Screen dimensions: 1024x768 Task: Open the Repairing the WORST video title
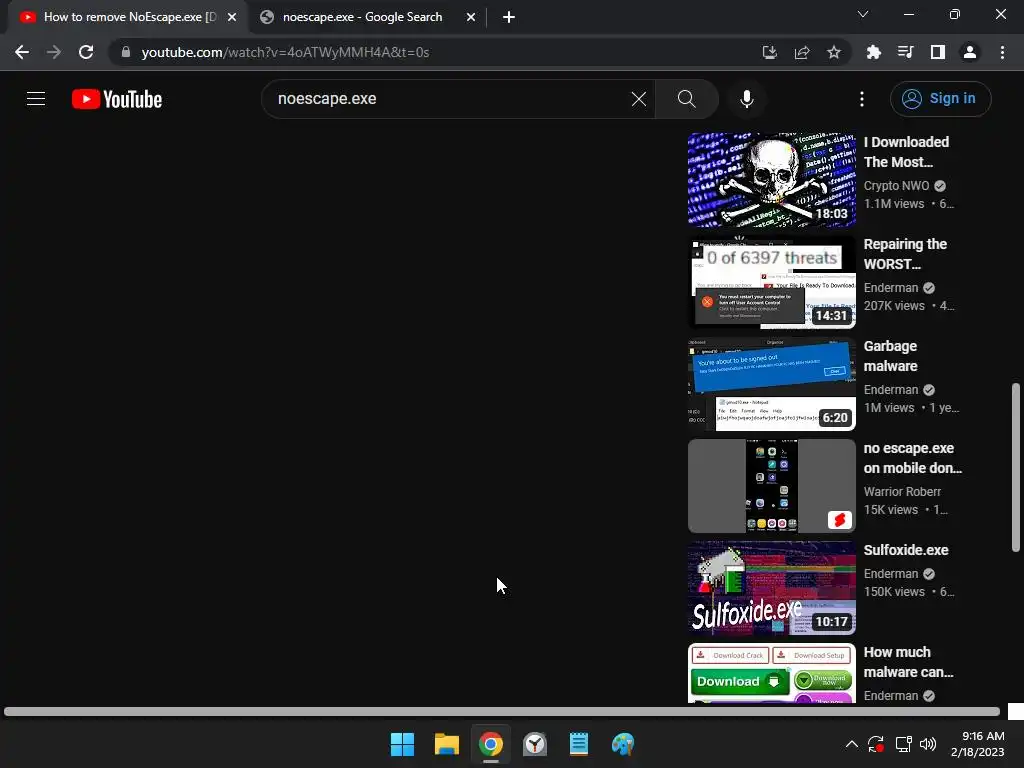coord(905,254)
